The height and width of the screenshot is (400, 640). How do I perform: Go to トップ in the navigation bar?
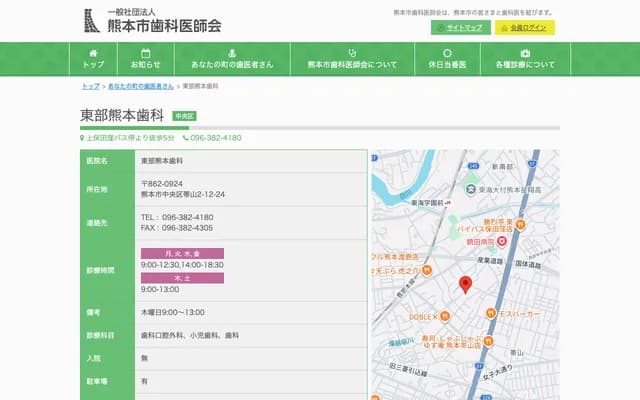[93, 59]
